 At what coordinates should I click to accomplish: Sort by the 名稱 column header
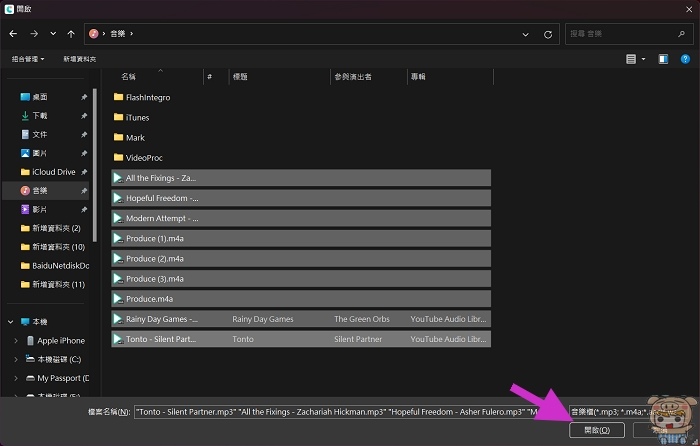128,76
